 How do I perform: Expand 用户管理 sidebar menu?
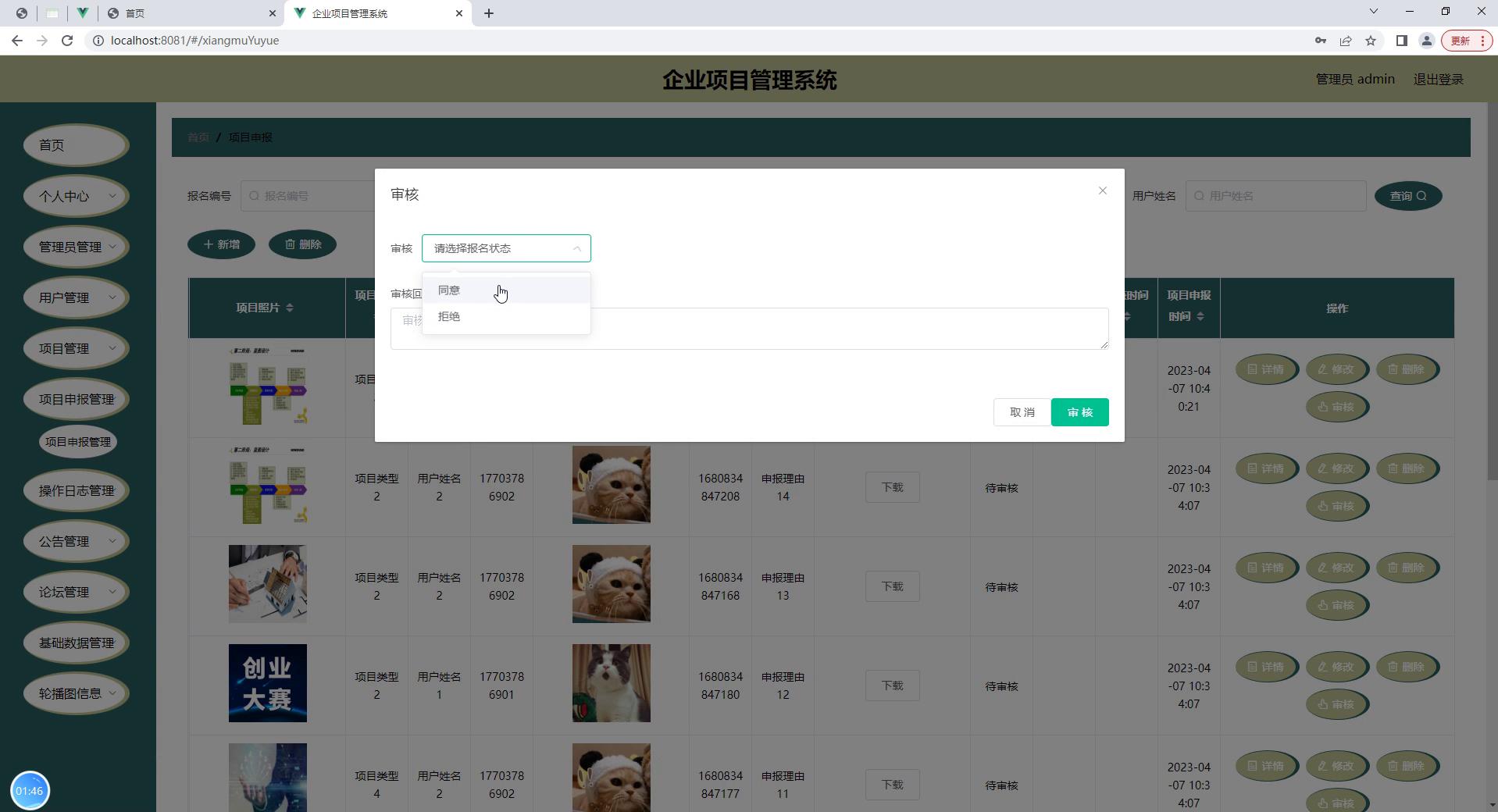[76, 297]
